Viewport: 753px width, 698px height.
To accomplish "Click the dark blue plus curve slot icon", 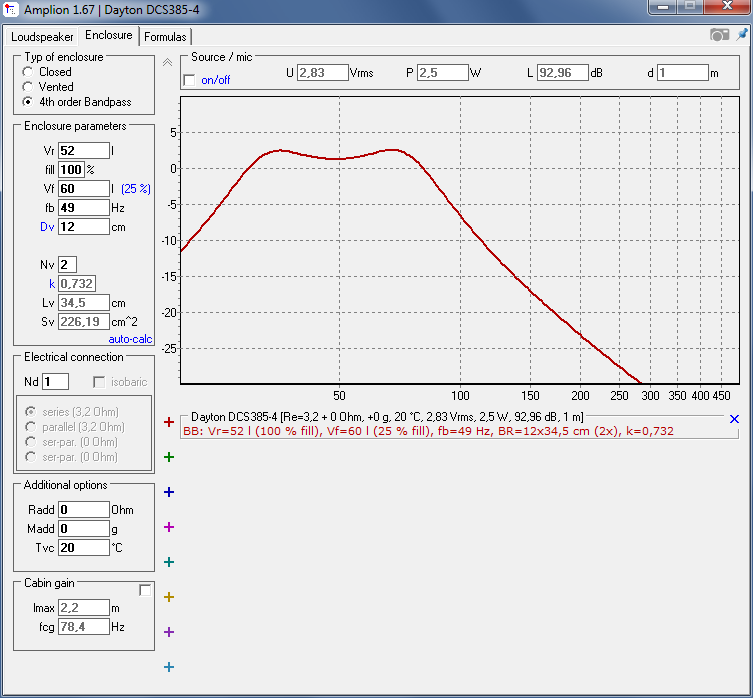I will [x=169, y=492].
